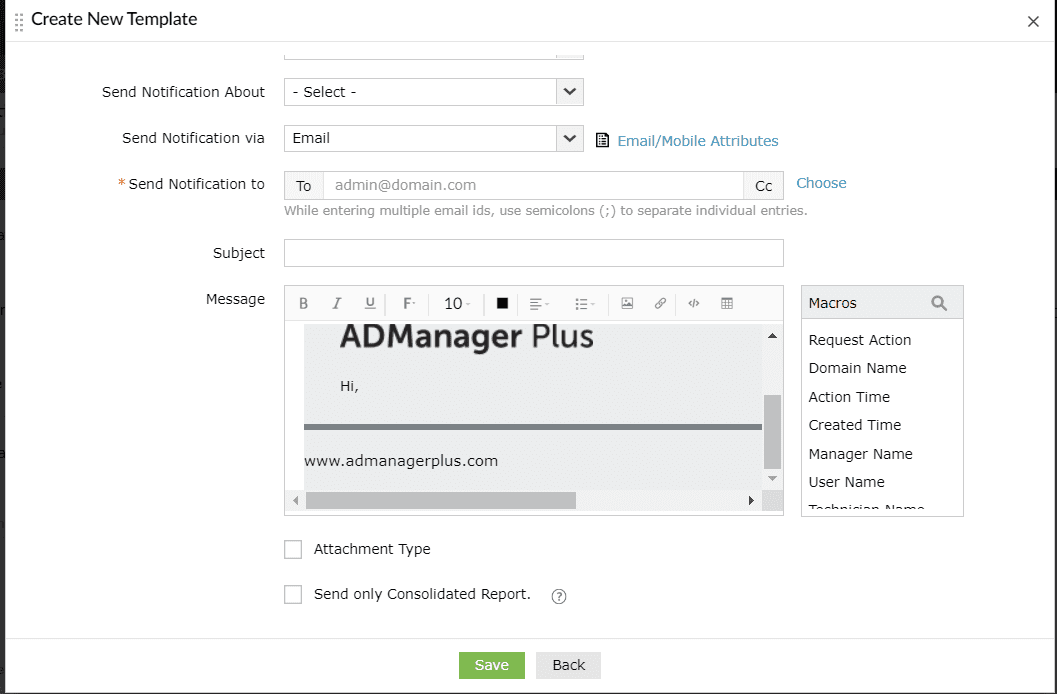The height and width of the screenshot is (694, 1057).
Task: Open the HTML source code view
Action: 693,303
